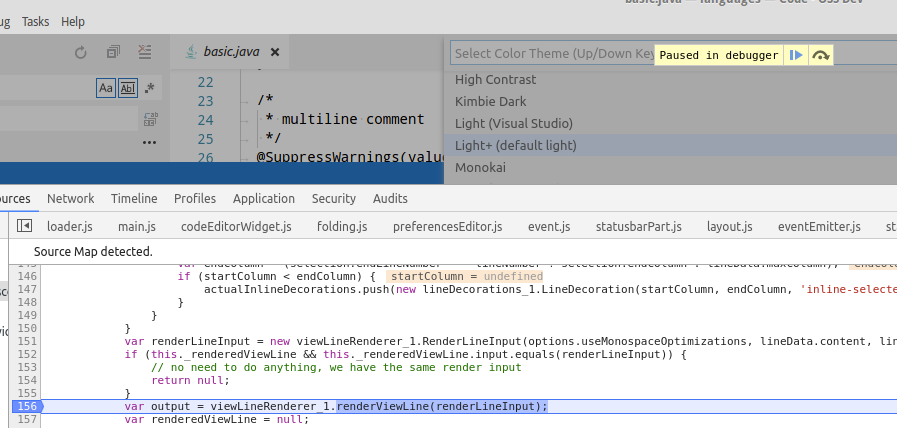The image size is (897, 428).
Task: Open loader.js source tab
Action: 70,227
